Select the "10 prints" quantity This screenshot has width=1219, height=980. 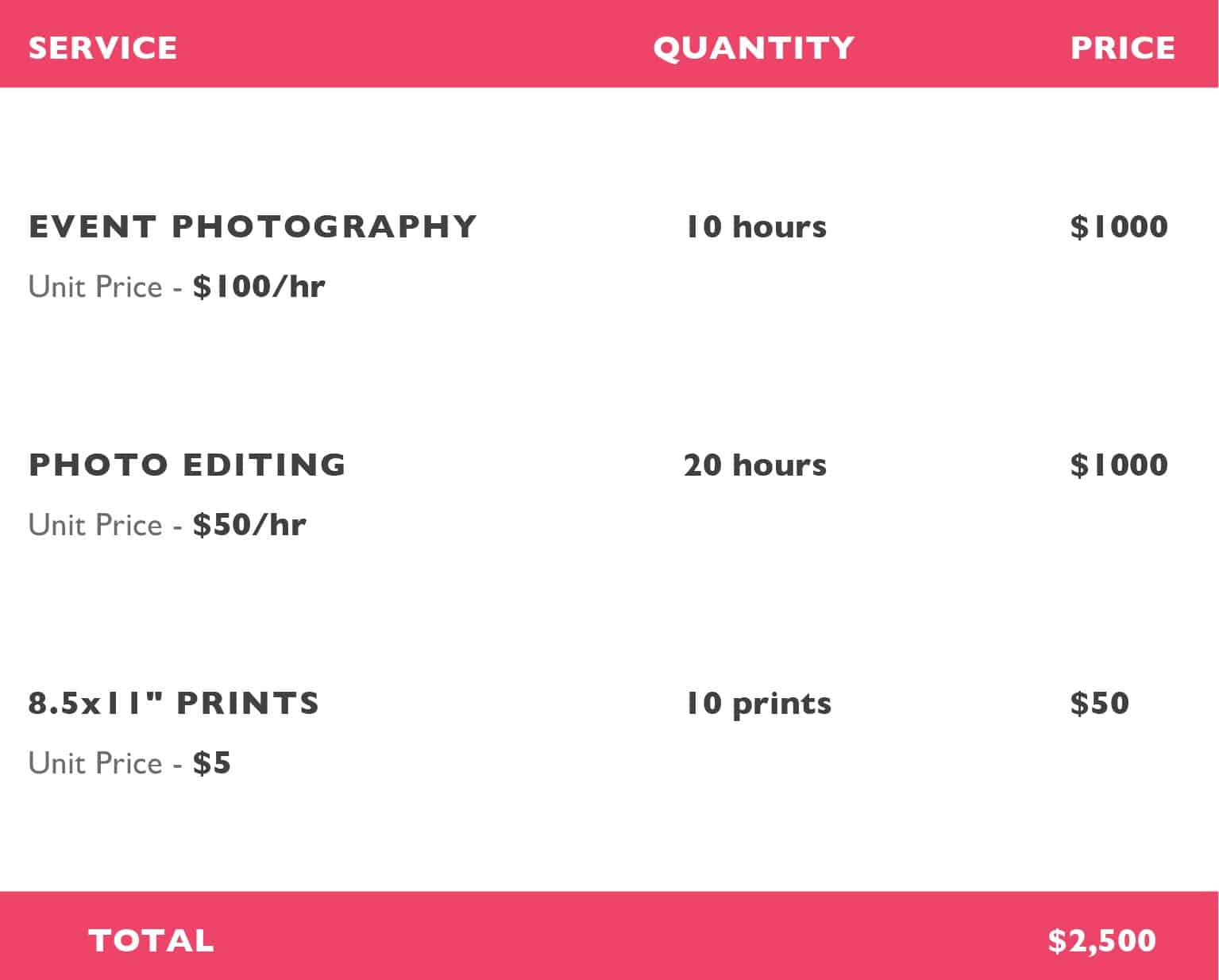758,704
